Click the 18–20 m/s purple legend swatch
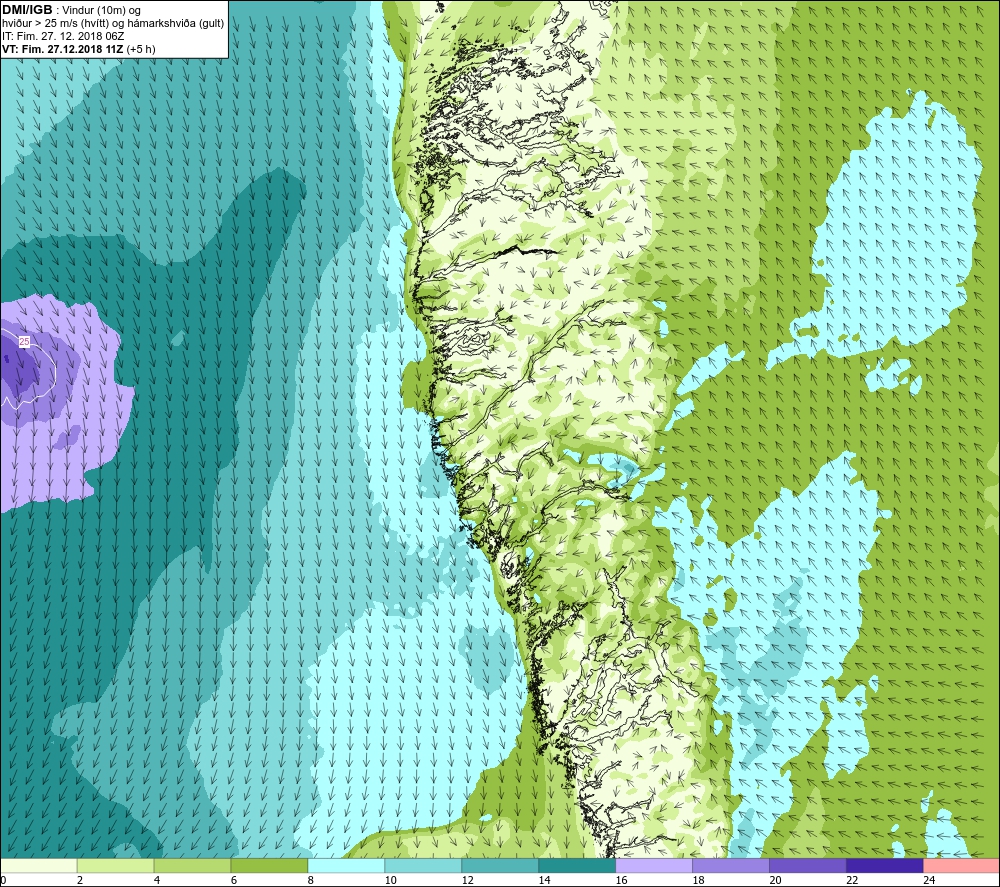This screenshot has width=1000, height=887. click(731, 865)
